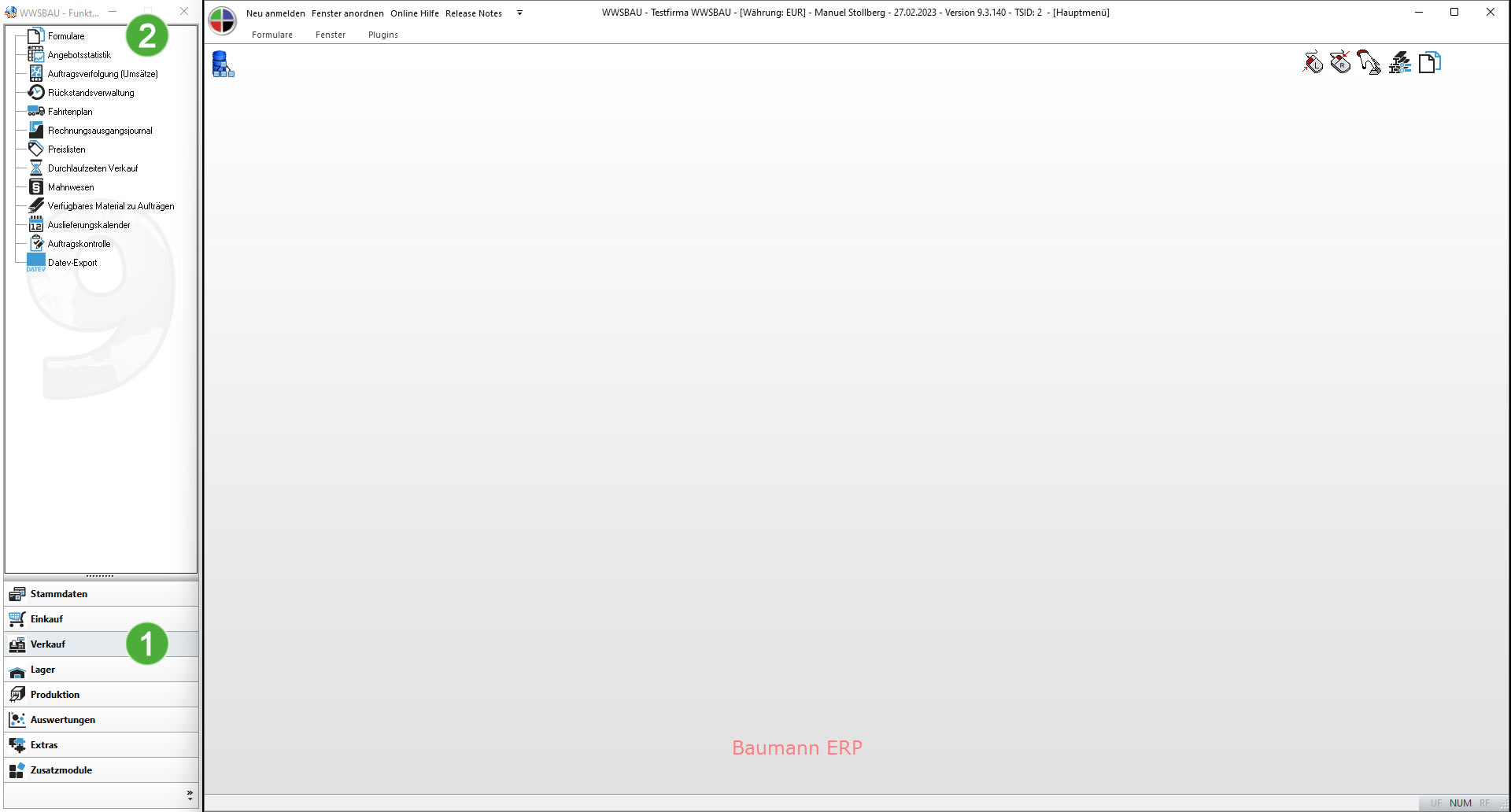Open the Extras section

[101, 745]
